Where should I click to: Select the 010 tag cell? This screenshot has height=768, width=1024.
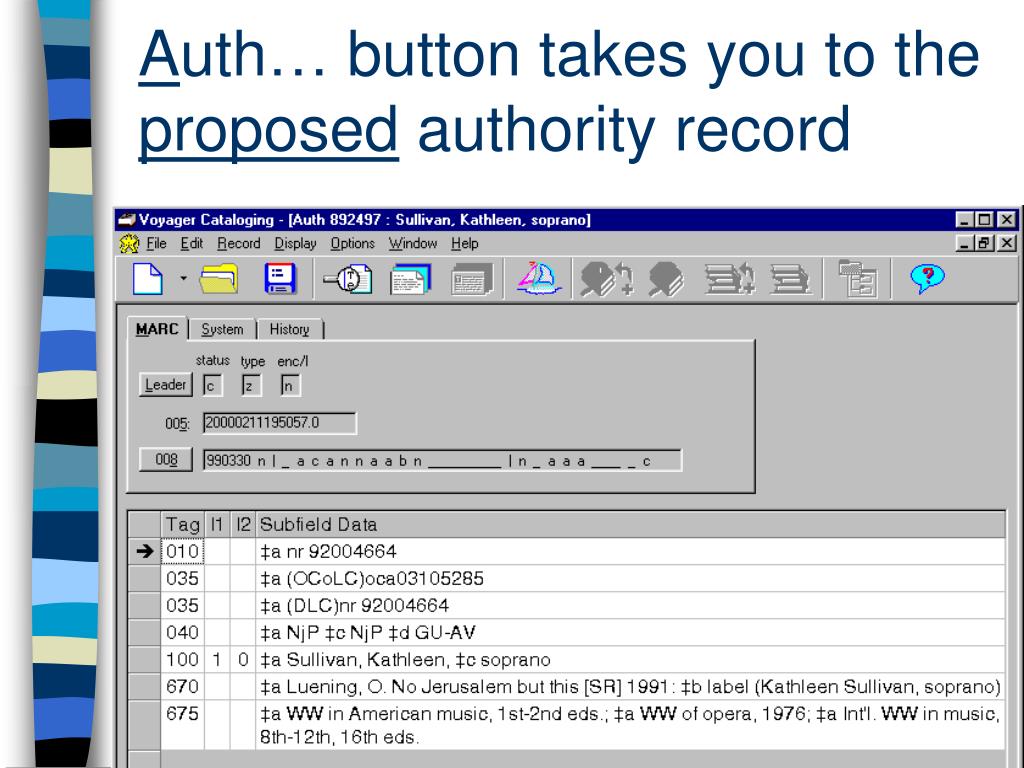click(182, 552)
